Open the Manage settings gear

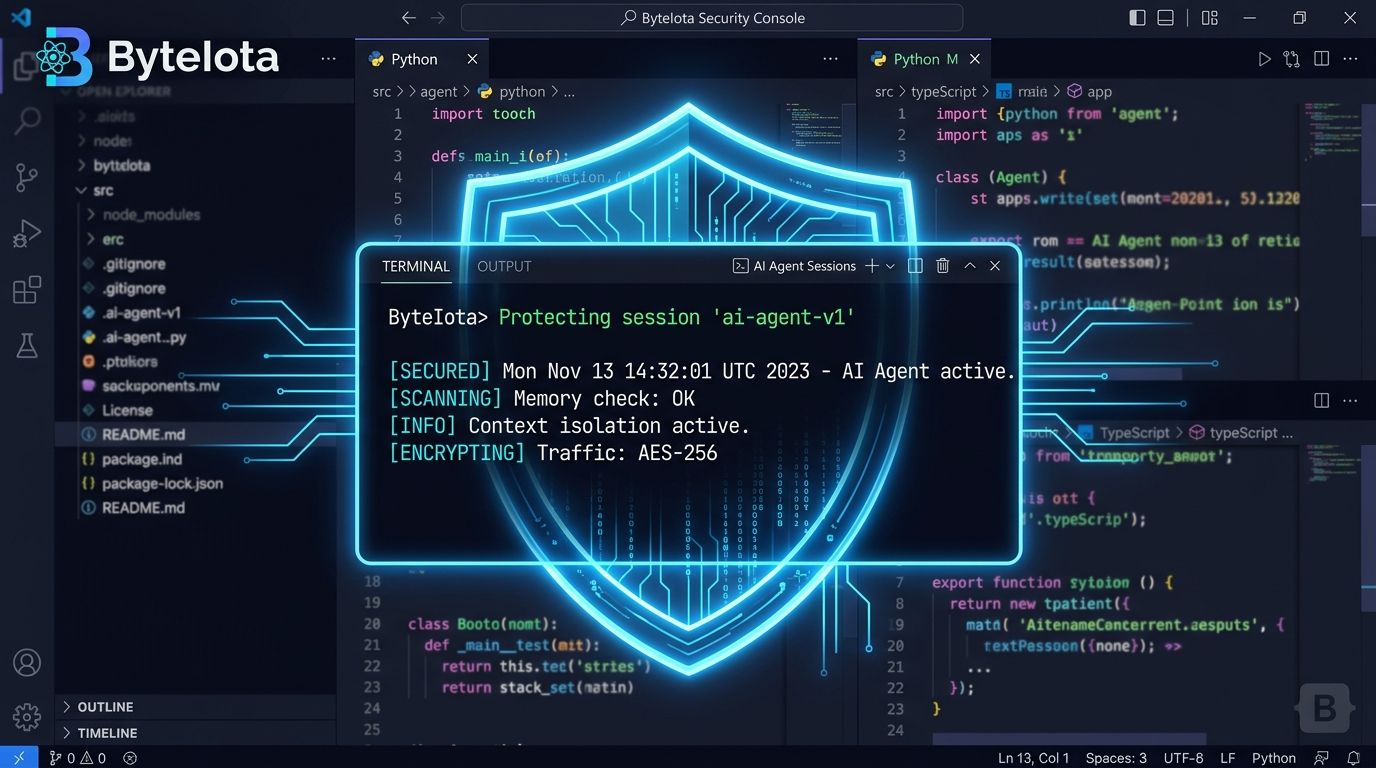[x=27, y=716]
